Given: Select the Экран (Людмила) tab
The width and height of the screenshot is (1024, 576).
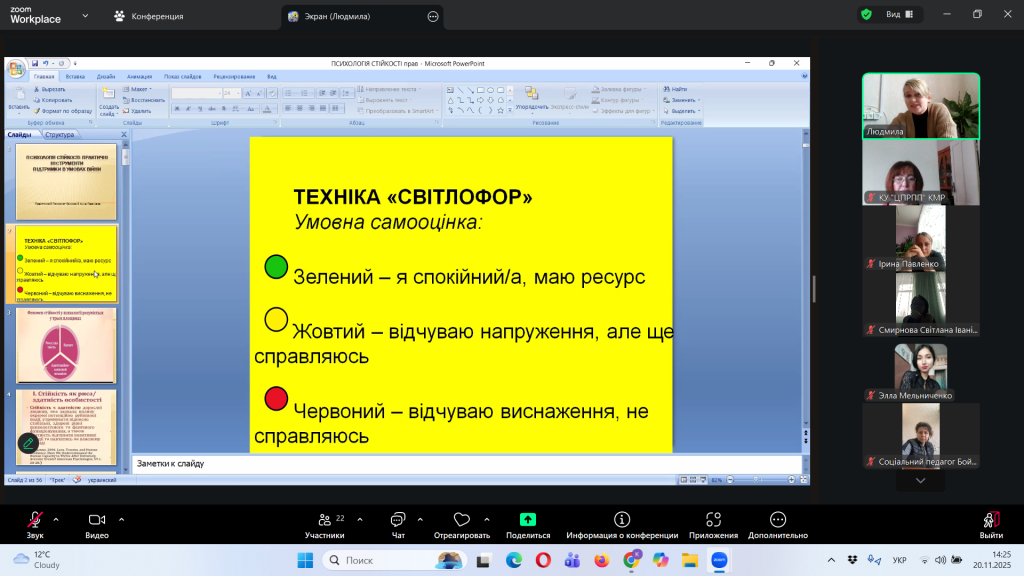Looking at the screenshot, I should pyautogui.click(x=352, y=16).
